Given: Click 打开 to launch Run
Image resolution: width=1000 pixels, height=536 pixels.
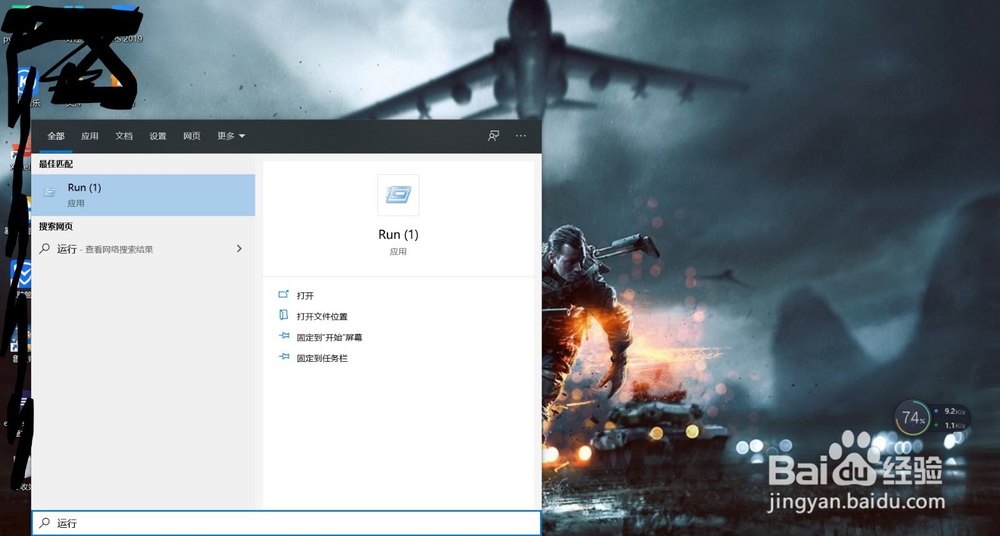Looking at the screenshot, I should pos(305,295).
